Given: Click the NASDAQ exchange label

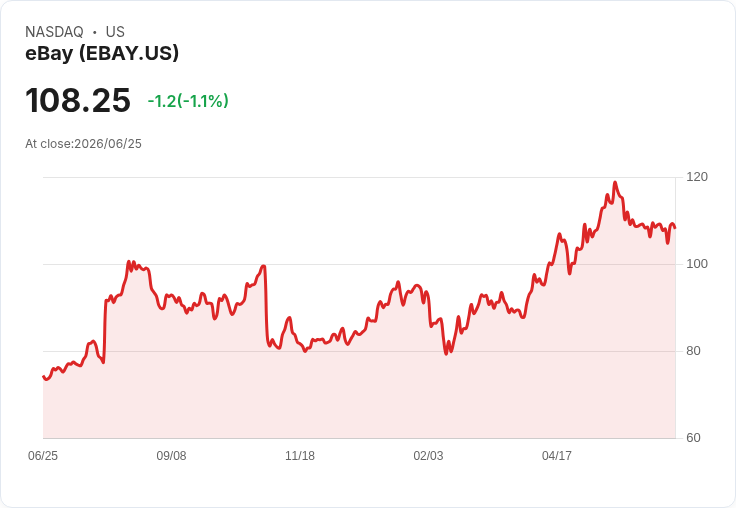Looking at the screenshot, I should pyautogui.click(x=54, y=32).
